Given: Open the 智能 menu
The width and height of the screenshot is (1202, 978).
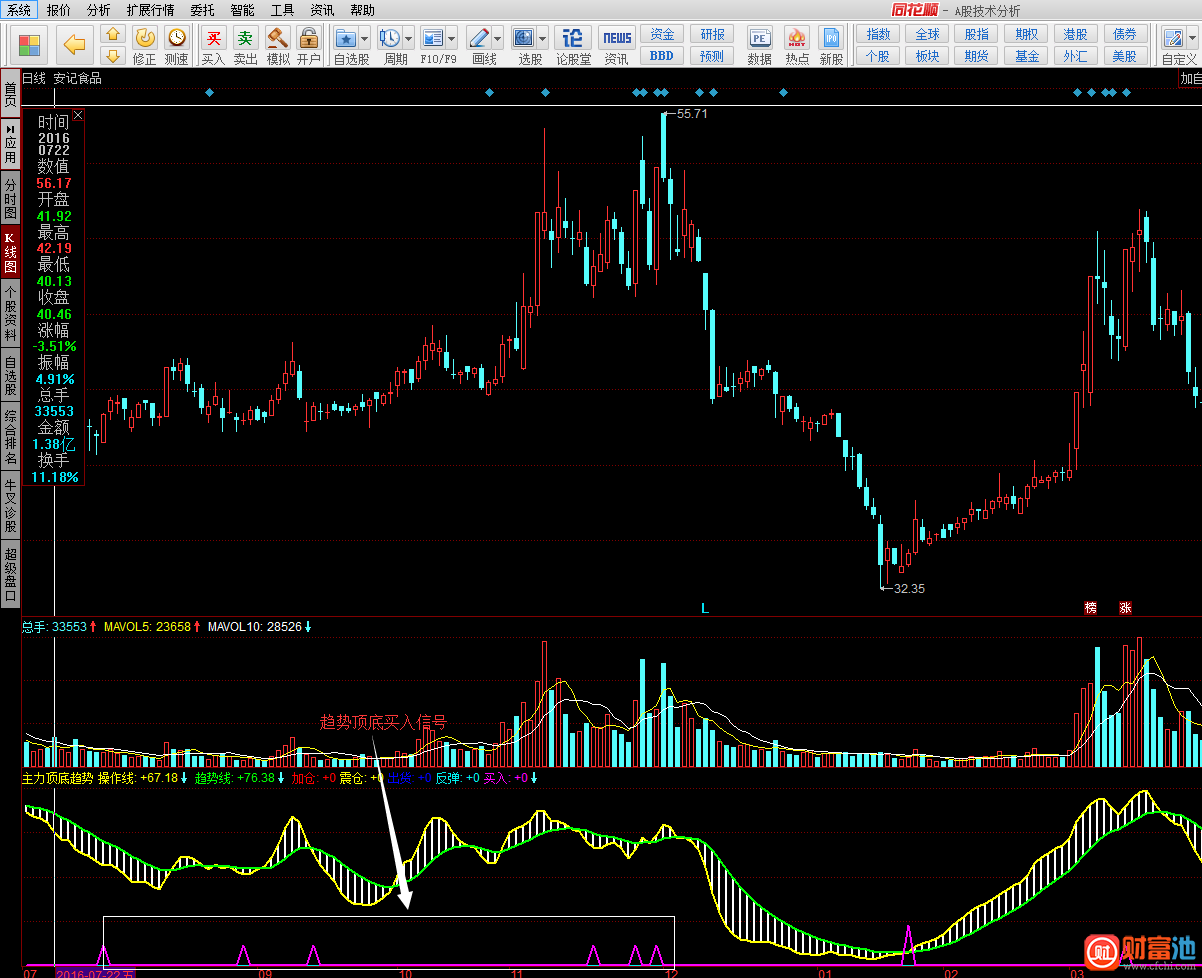Looking at the screenshot, I should (x=242, y=10).
